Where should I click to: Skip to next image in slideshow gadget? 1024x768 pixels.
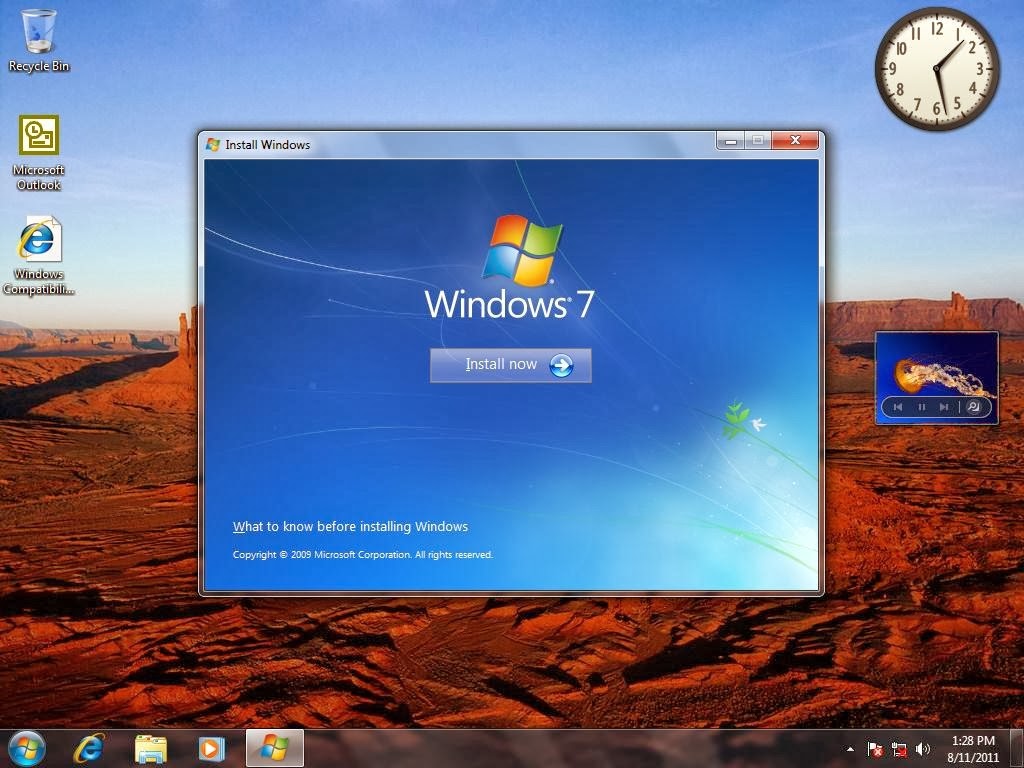[943, 406]
